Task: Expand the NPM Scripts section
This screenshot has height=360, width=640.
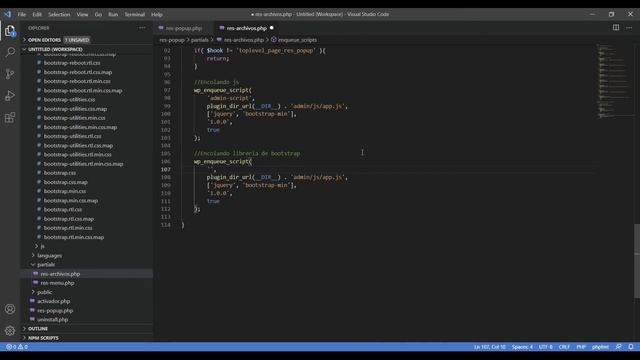Action: [43, 338]
